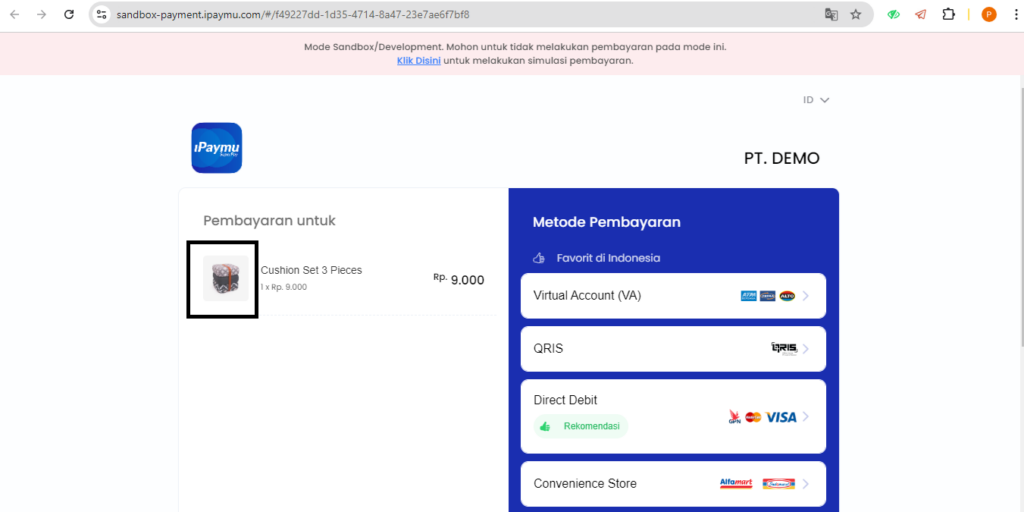Click the VISA logo in Direct Debit
Screen dimensions: 1024x512
[781, 417]
